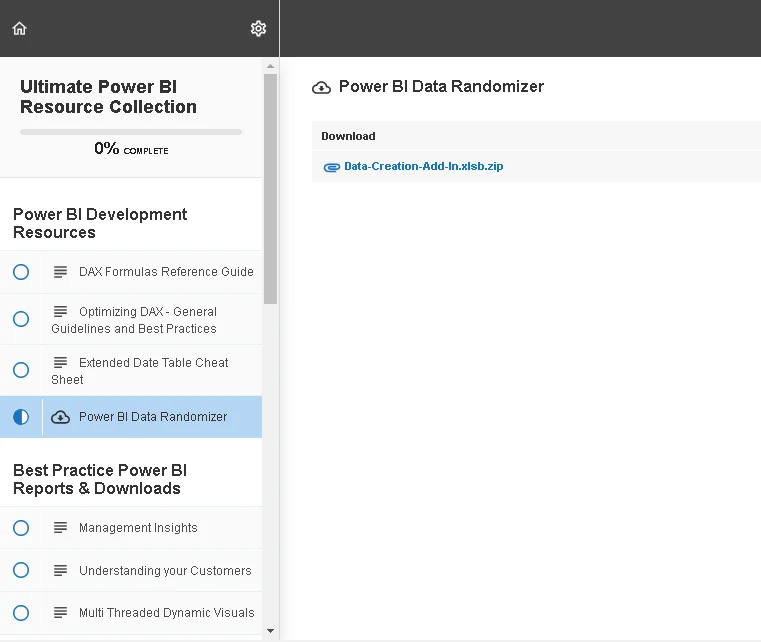Click the text-lines icon for Management Insights
The height and width of the screenshot is (642, 761).
[x=60, y=527]
